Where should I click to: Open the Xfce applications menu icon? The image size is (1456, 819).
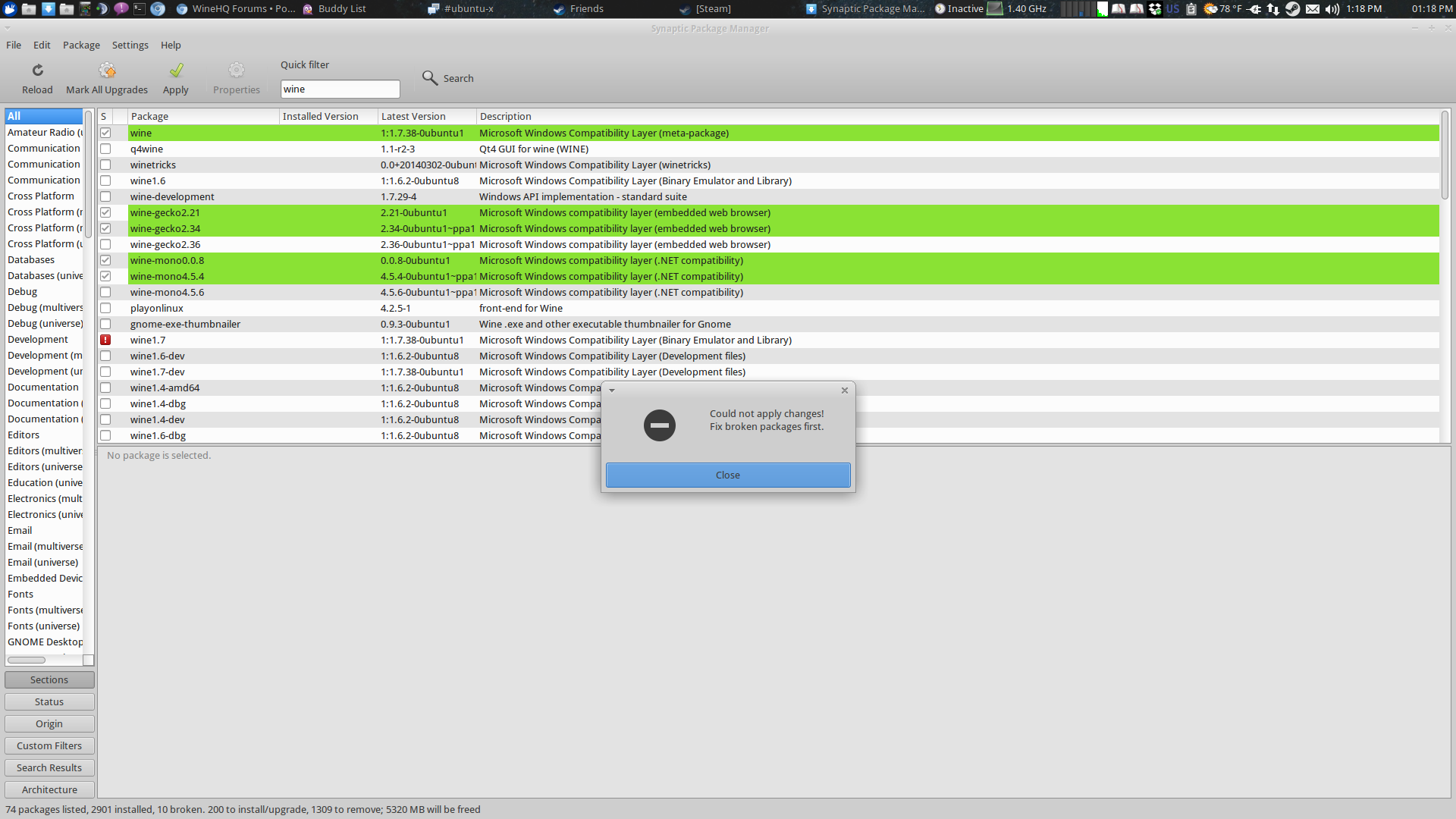click(x=10, y=9)
